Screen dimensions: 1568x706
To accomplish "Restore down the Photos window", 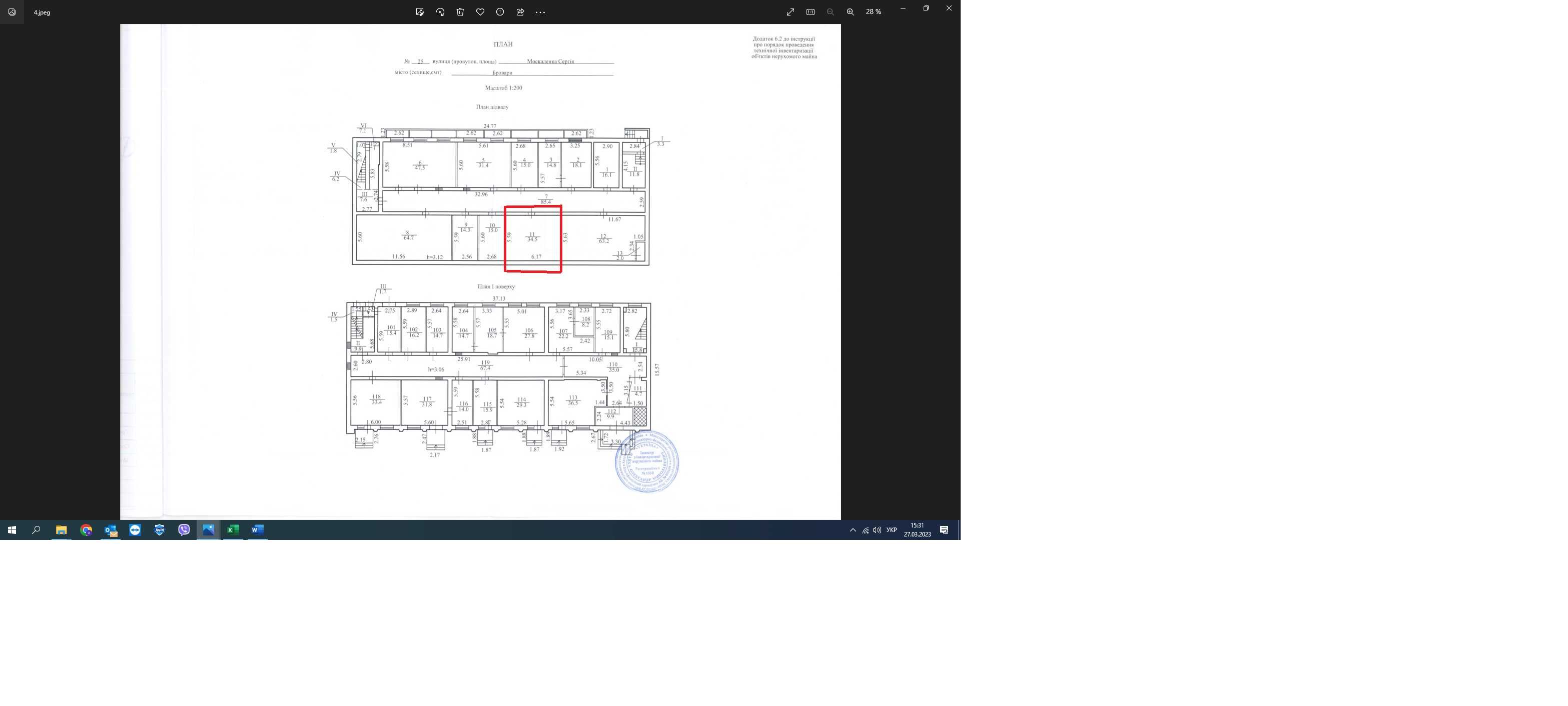I will 926,8.
